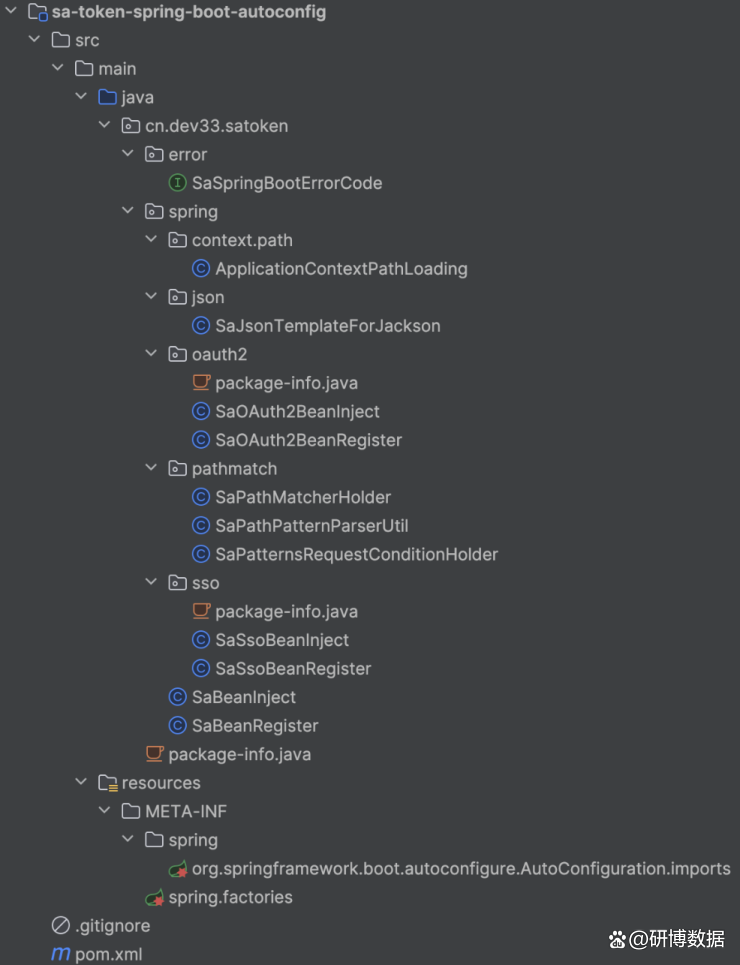The height and width of the screenshot is (965, 740).
Task: Select SaJsonTemplateForJackson in the tree
Action: click(x=328, y=326)
